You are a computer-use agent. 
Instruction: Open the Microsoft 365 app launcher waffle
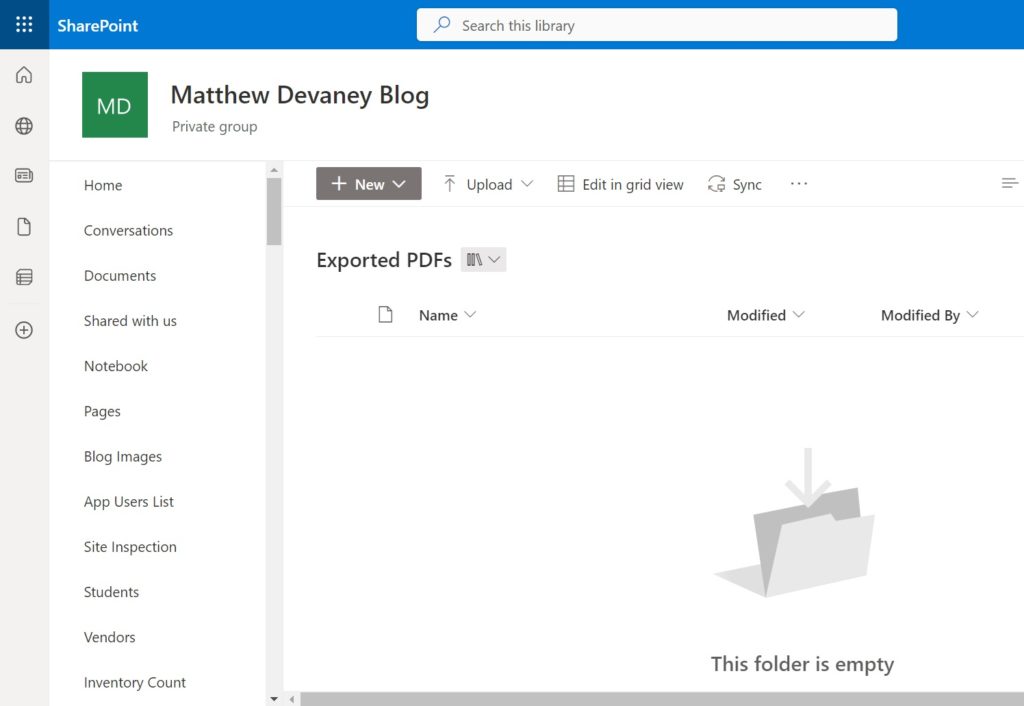pos(23,24)
